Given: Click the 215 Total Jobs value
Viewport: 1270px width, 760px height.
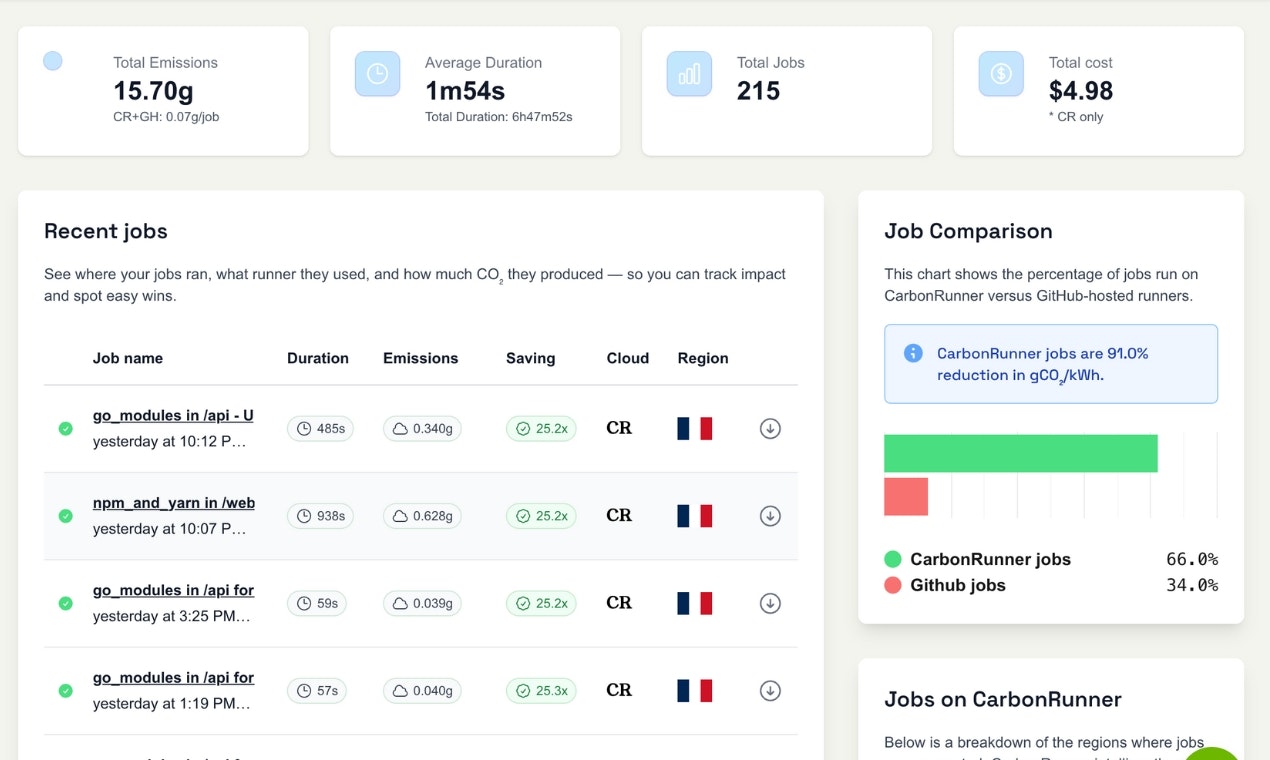Looking at the screenshot, I should pos(758,91).
